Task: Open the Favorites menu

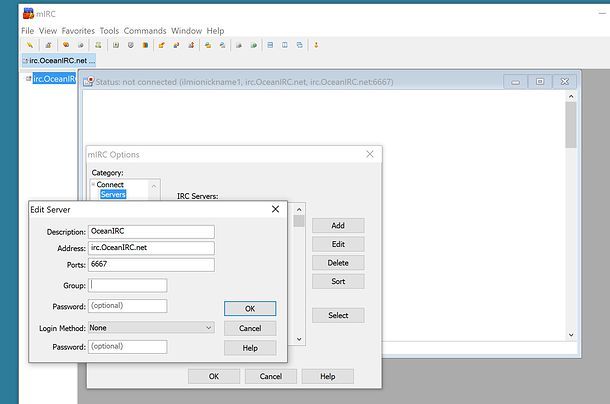Action: [x=78, y=31]
